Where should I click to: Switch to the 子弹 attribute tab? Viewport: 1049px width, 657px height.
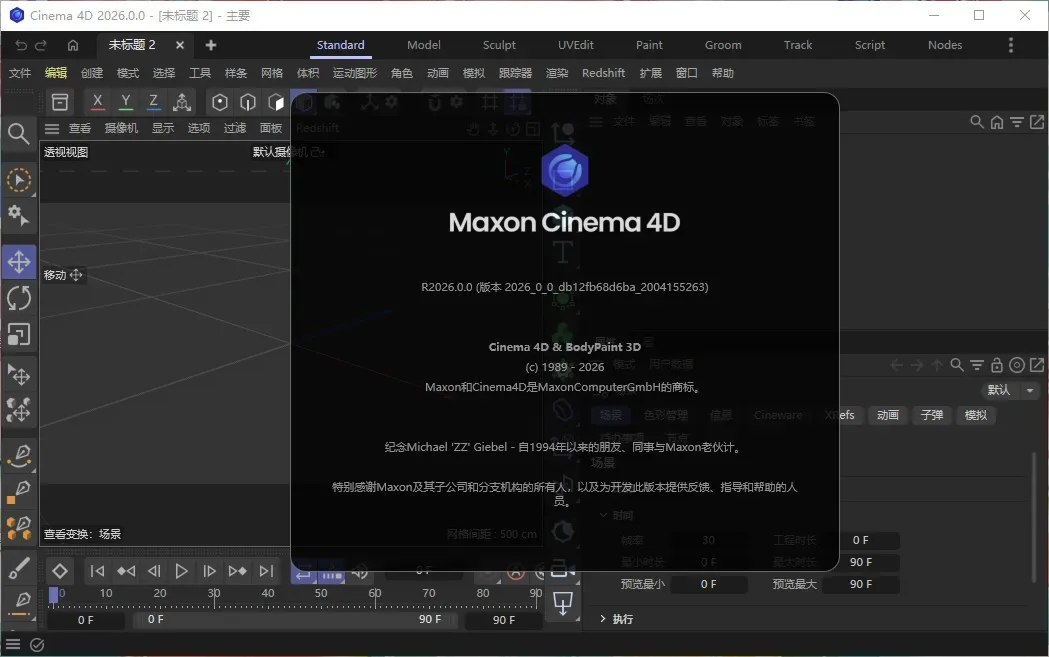(932, 415)
